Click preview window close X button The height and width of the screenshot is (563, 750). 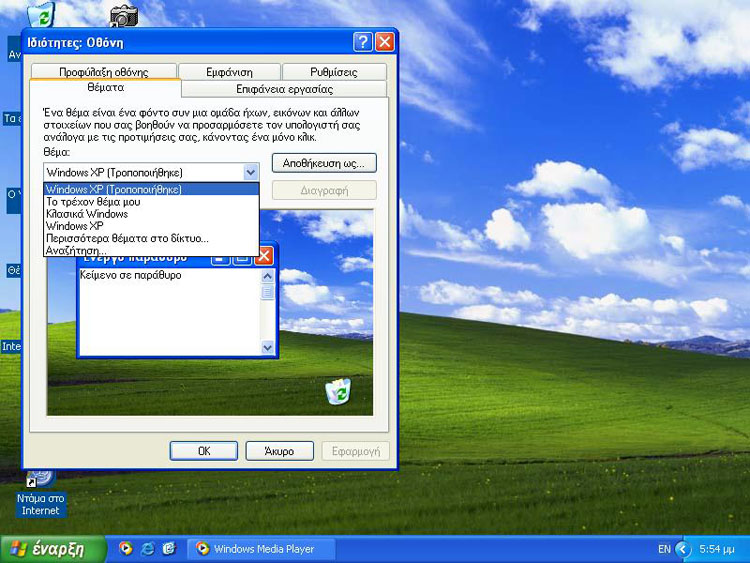click(x=264, y=257)
